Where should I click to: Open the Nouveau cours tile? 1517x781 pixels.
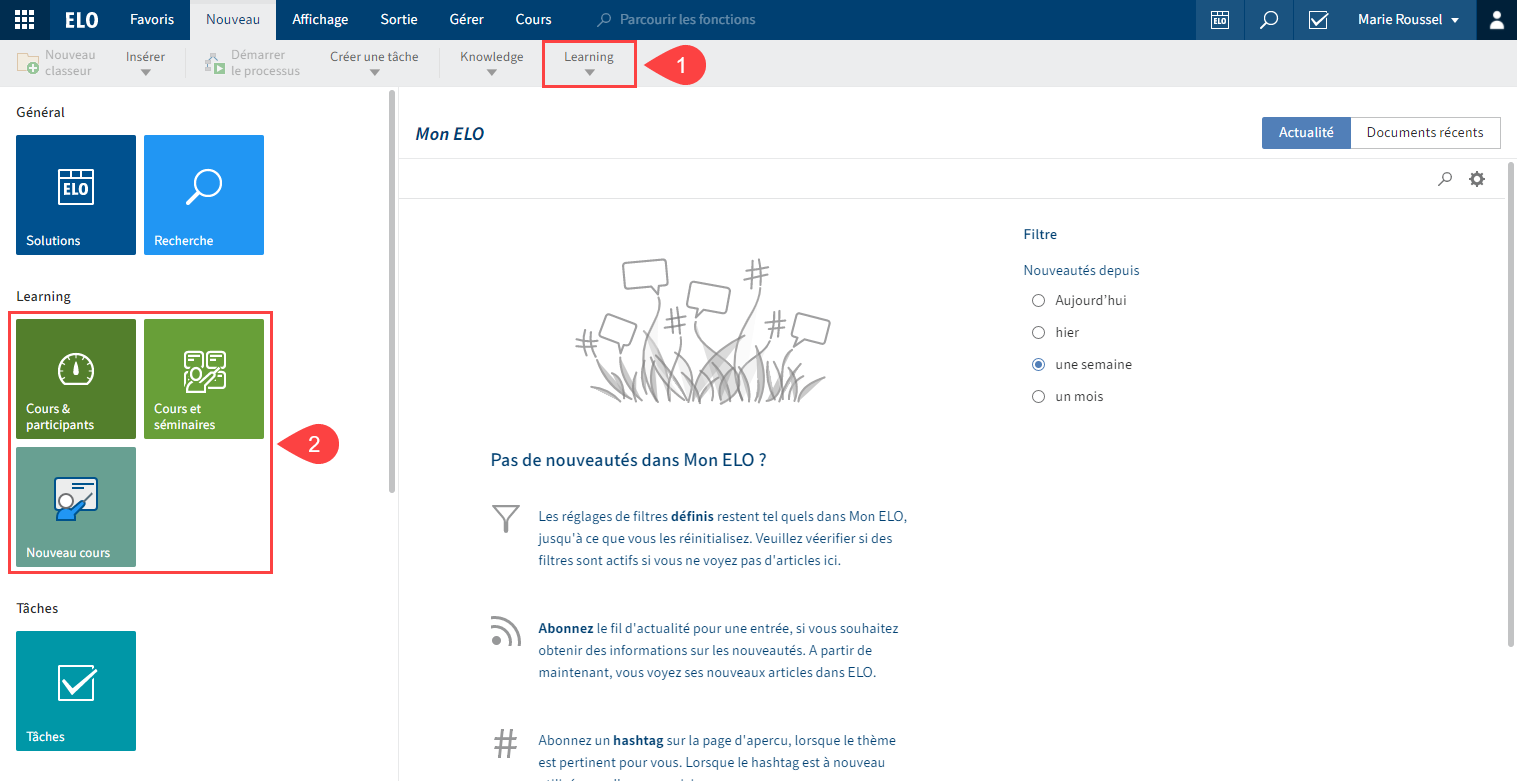76,507
